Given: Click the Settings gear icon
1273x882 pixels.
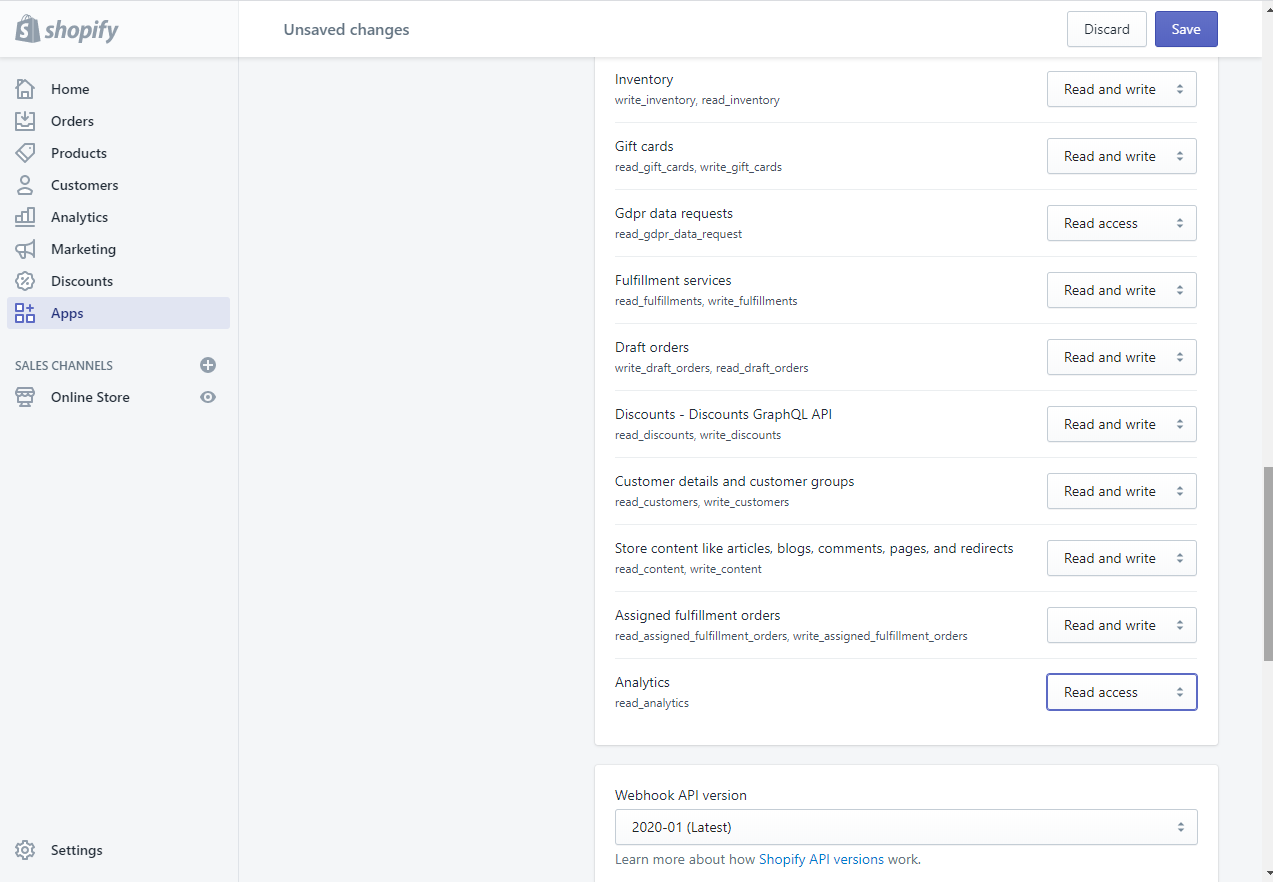Looking at the screenshot, I should click(x=25, y=850).
